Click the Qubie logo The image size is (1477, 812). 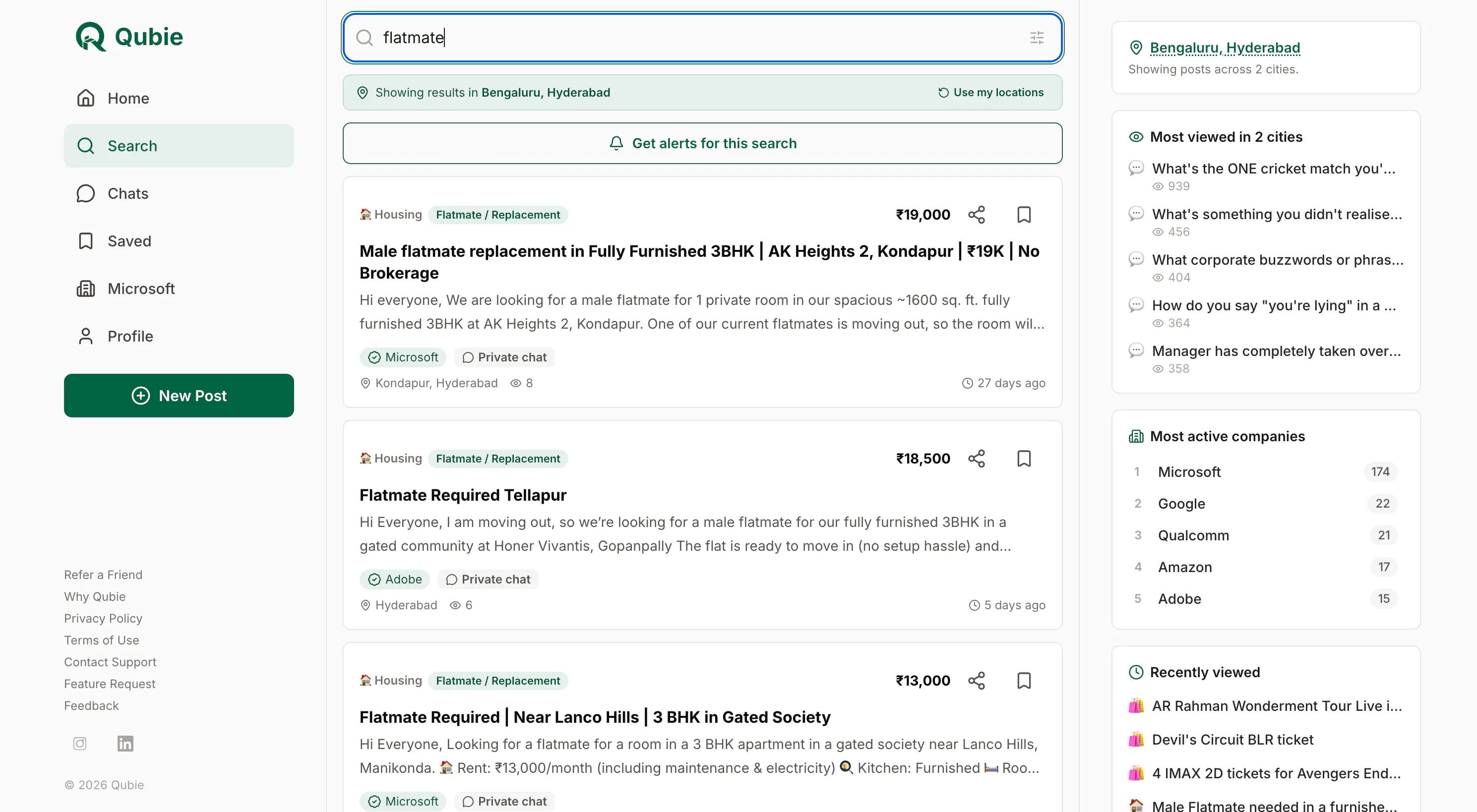click(129, 37)
